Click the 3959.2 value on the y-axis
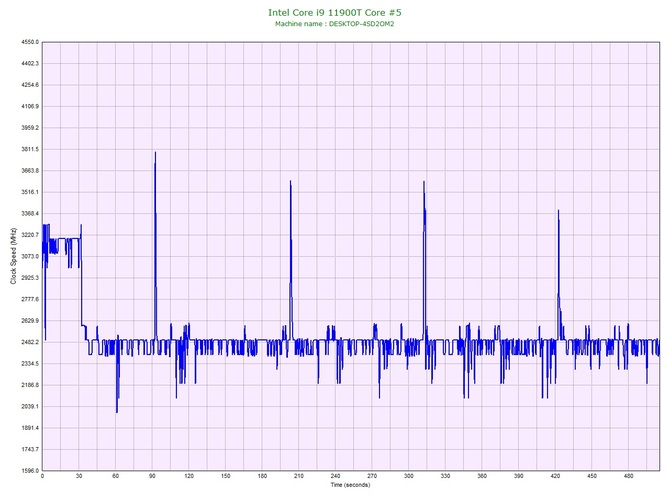670x502 pixels. tap(30, 128)
